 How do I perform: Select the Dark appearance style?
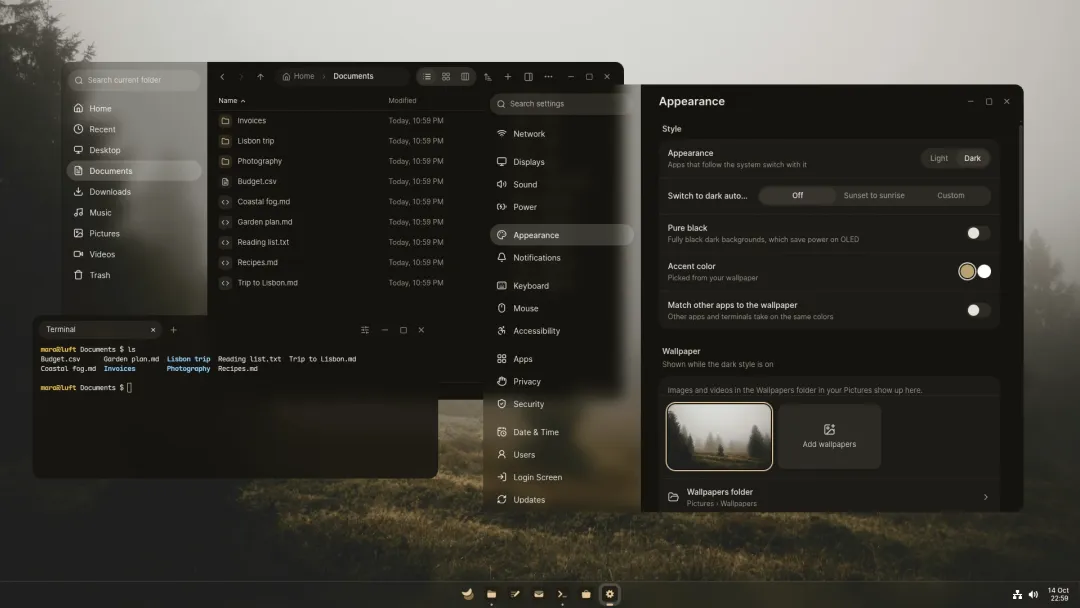(x=972, y=158)
